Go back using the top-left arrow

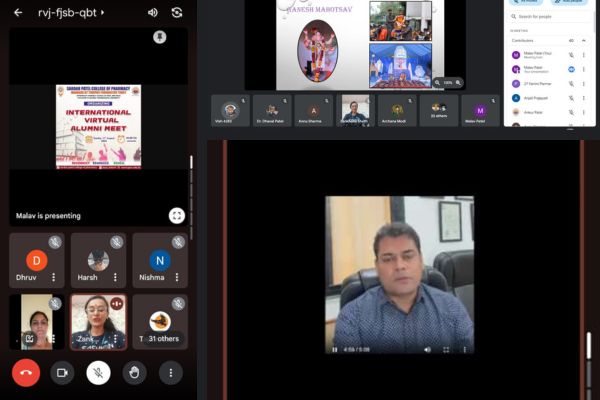(18, 13)
